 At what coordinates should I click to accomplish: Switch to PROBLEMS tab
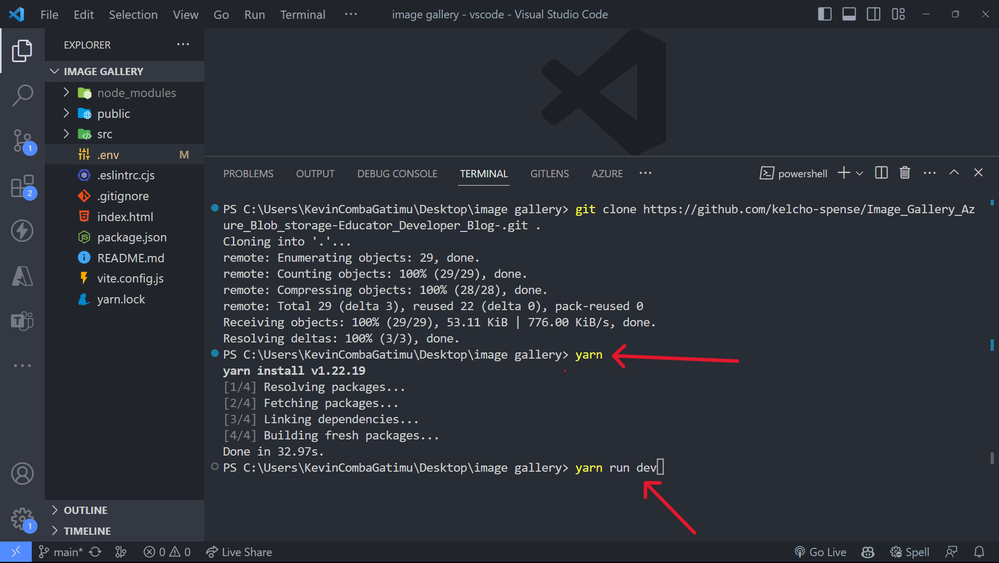(248, 174)
